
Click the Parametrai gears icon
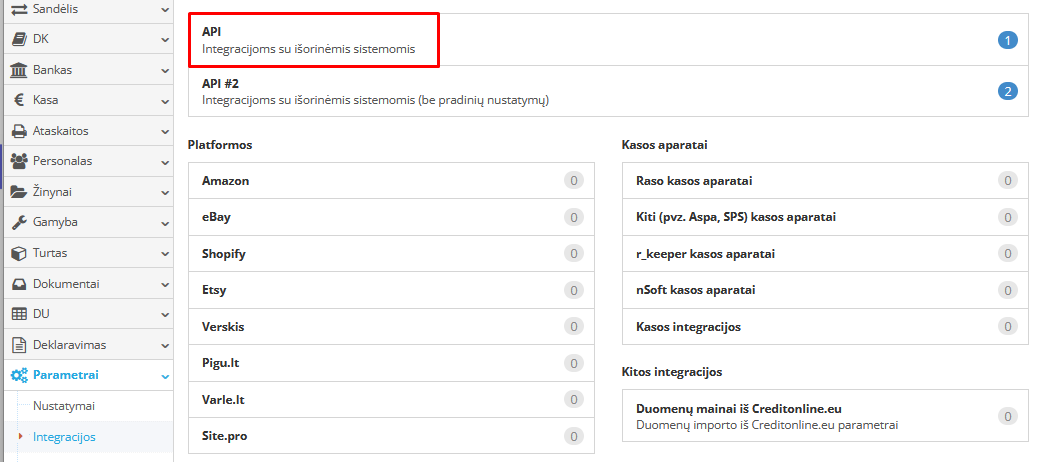[18, 375]
